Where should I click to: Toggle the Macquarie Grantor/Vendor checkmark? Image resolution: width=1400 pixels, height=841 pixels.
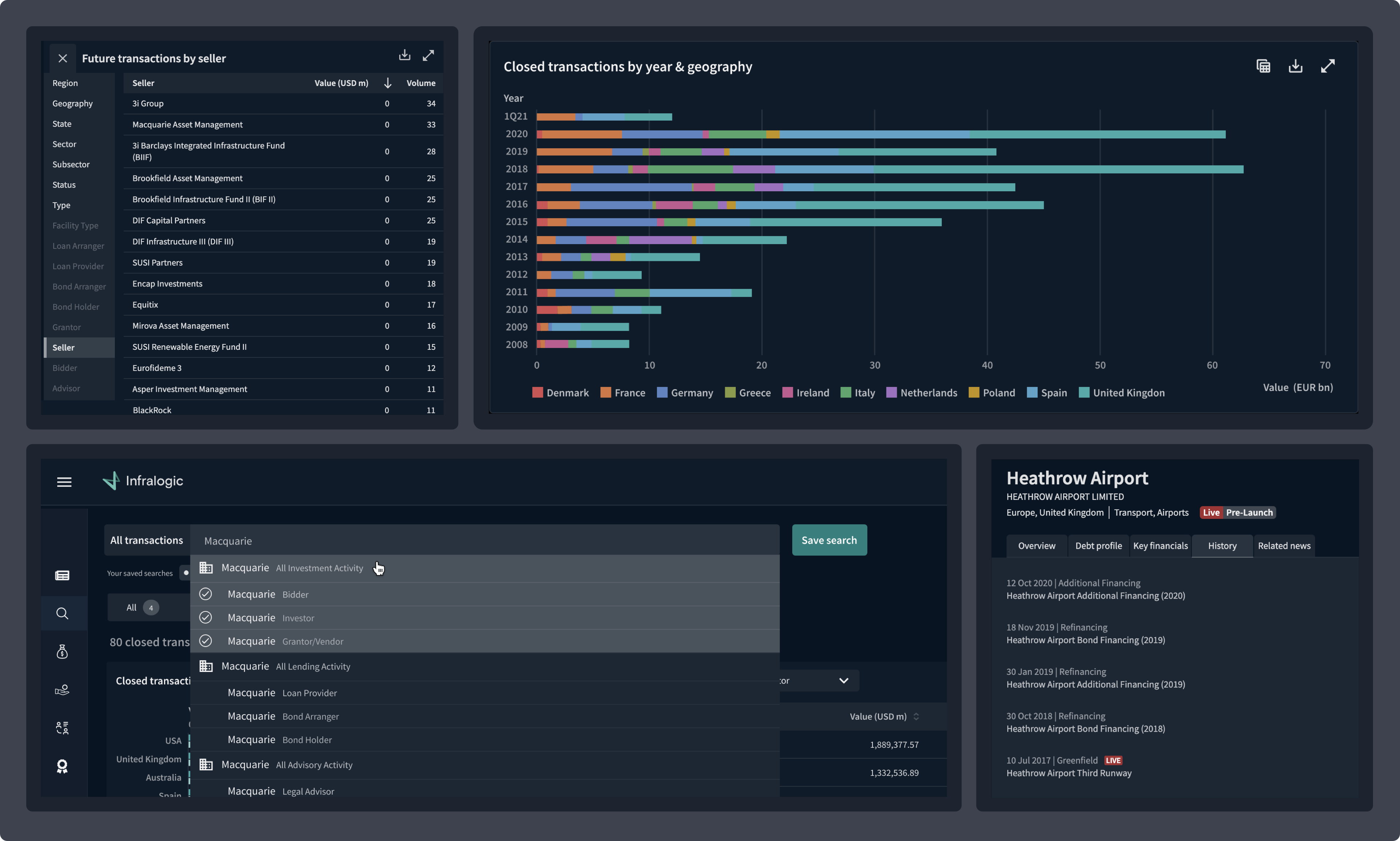[205, 641]
